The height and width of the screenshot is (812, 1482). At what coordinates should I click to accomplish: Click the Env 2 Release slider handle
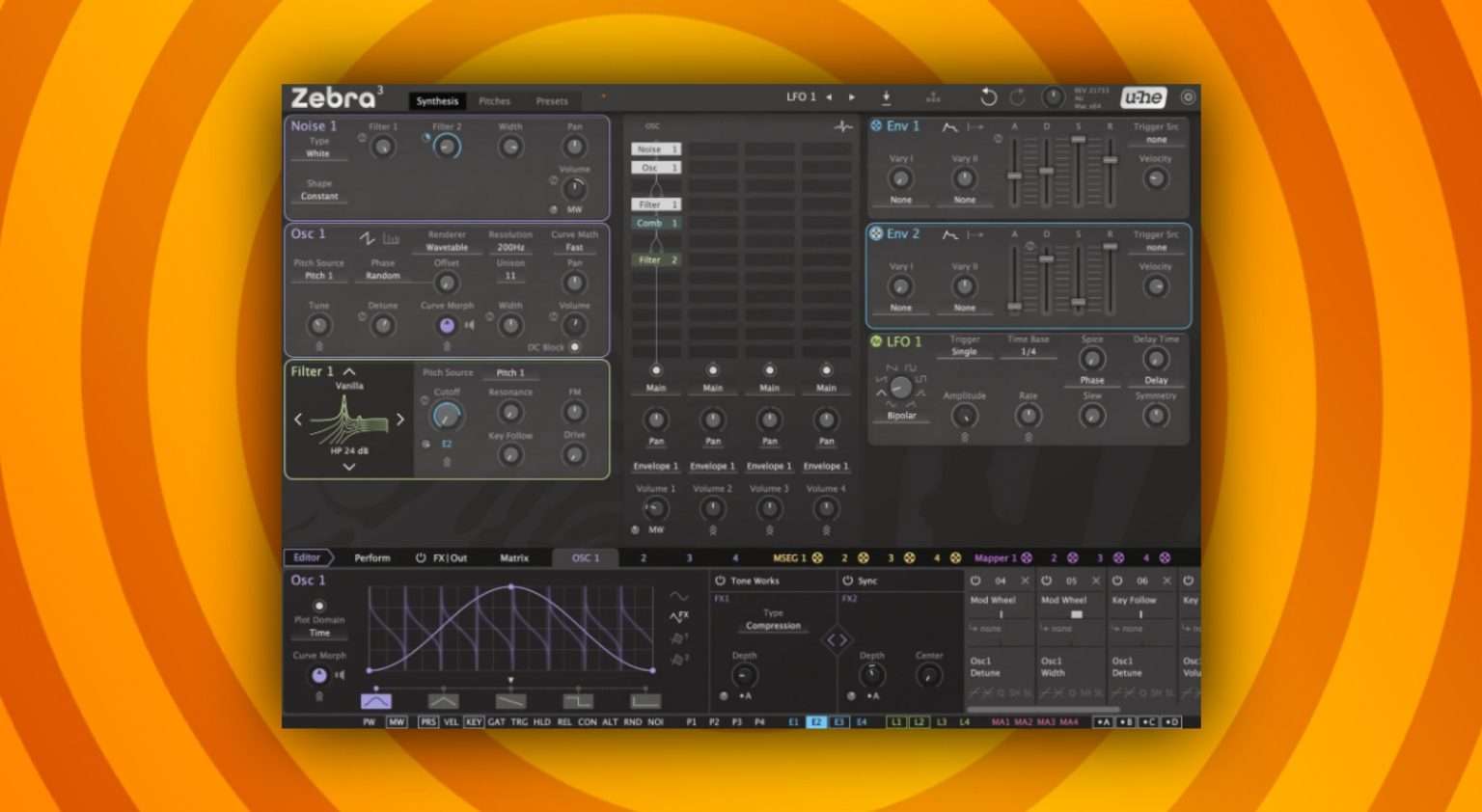pos(1110,246)
